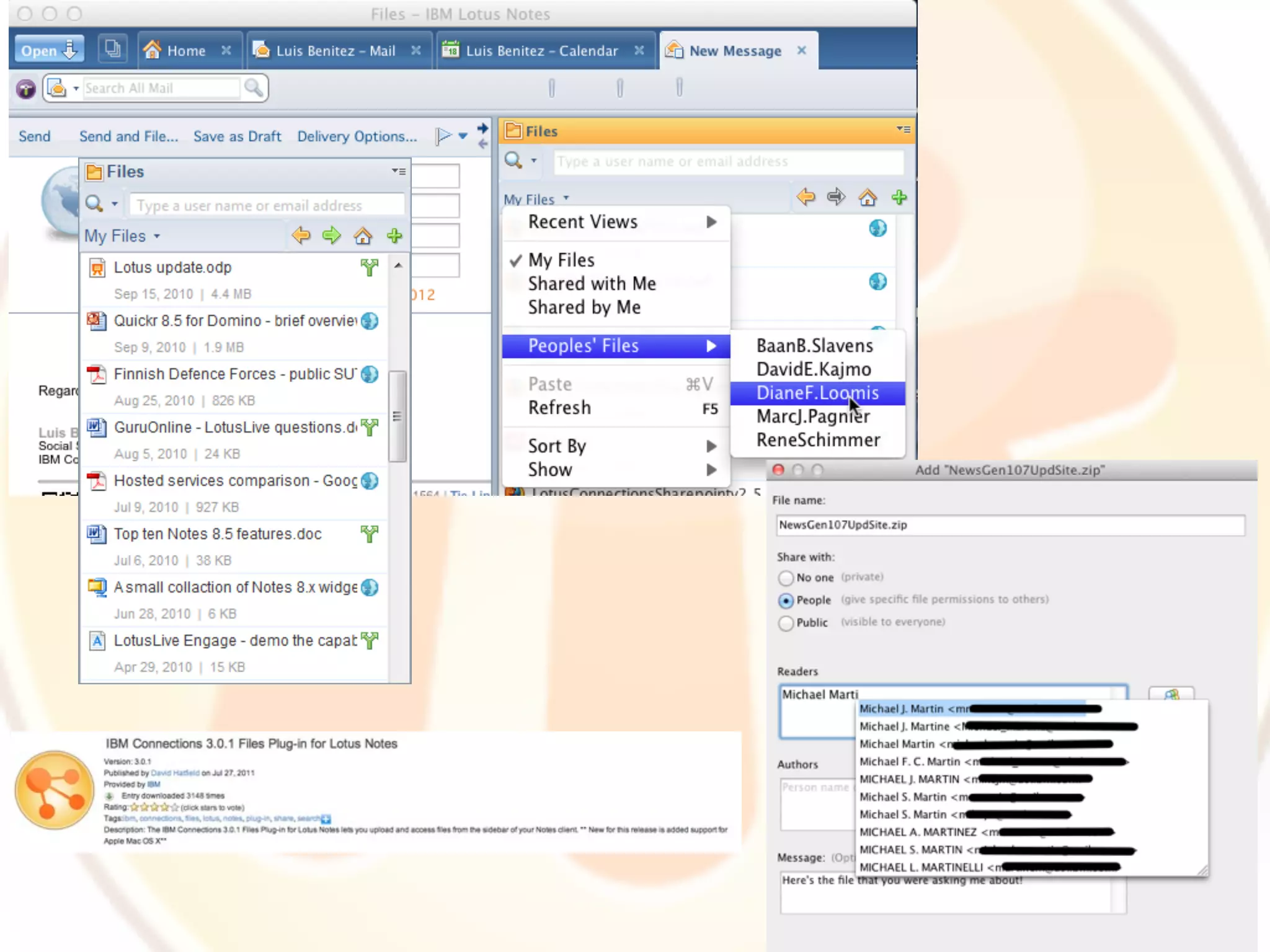1270x952 pixels.
Task: Click Delivery Options in message toolbar
Action: (x=357, y=136)
